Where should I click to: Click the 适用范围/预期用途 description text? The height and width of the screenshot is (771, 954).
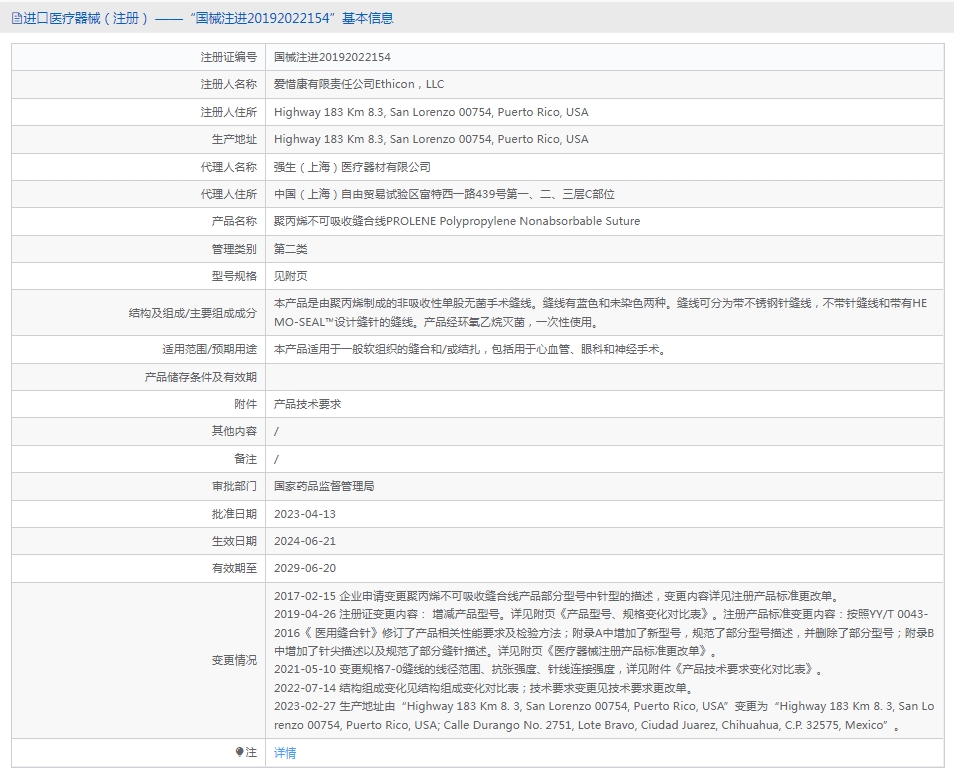click(470, 349)
